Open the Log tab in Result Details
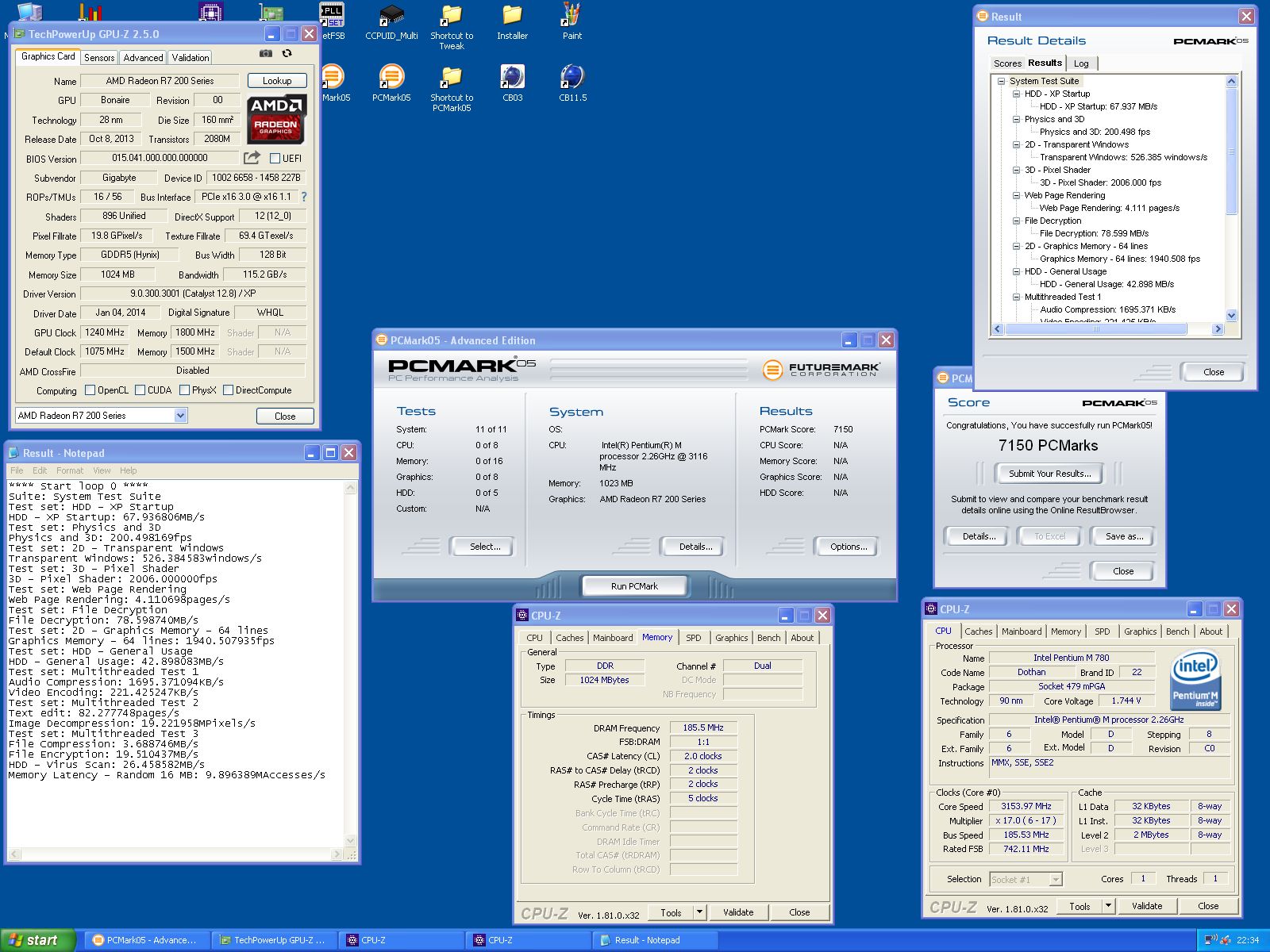This screenshot has width=1270, height=952. [x=1081, y=63]
